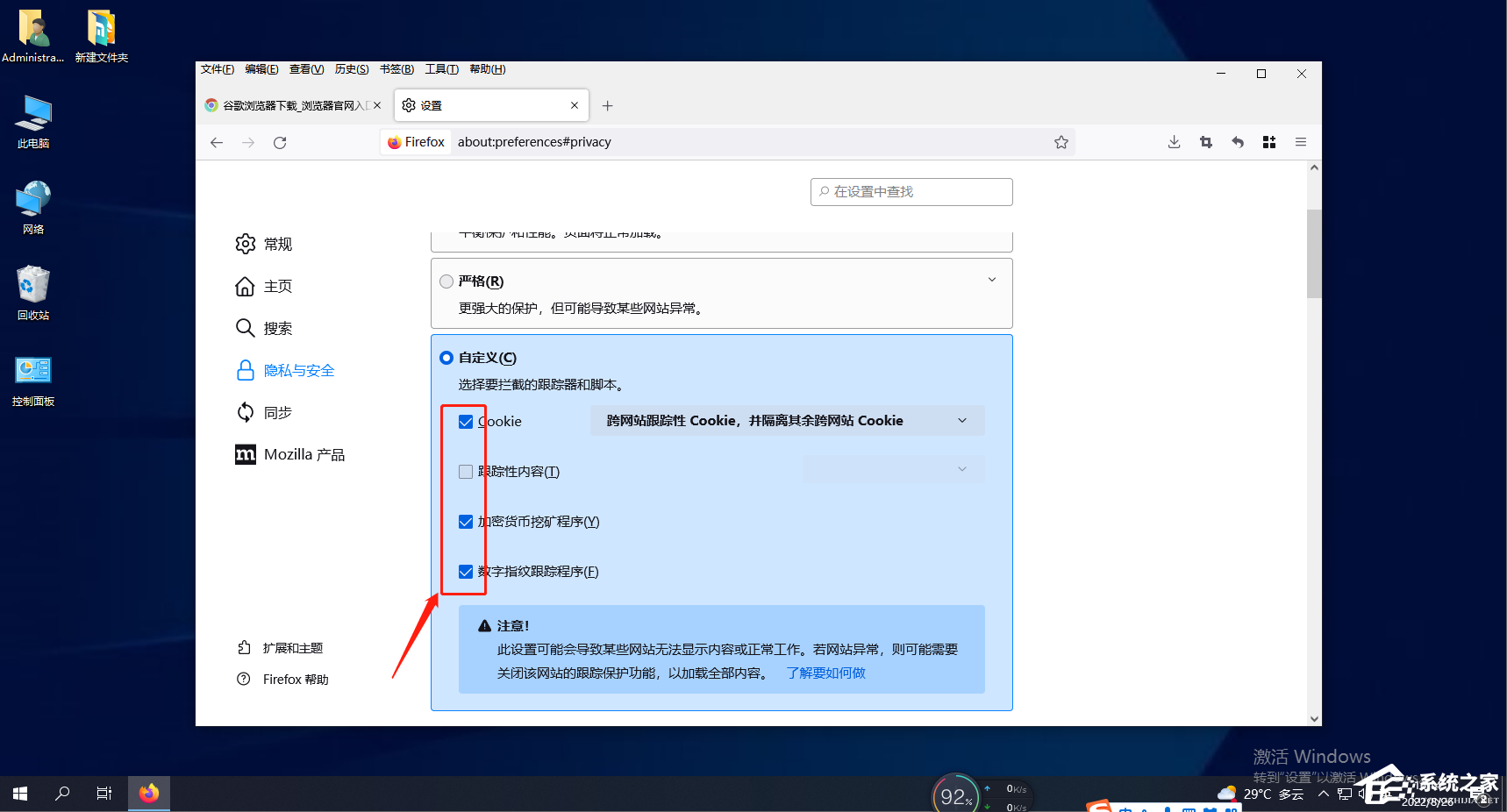The width and height of the screenshot is (1507, 812).
Task: Open the 工具 menu
Action: coord(441,68)
